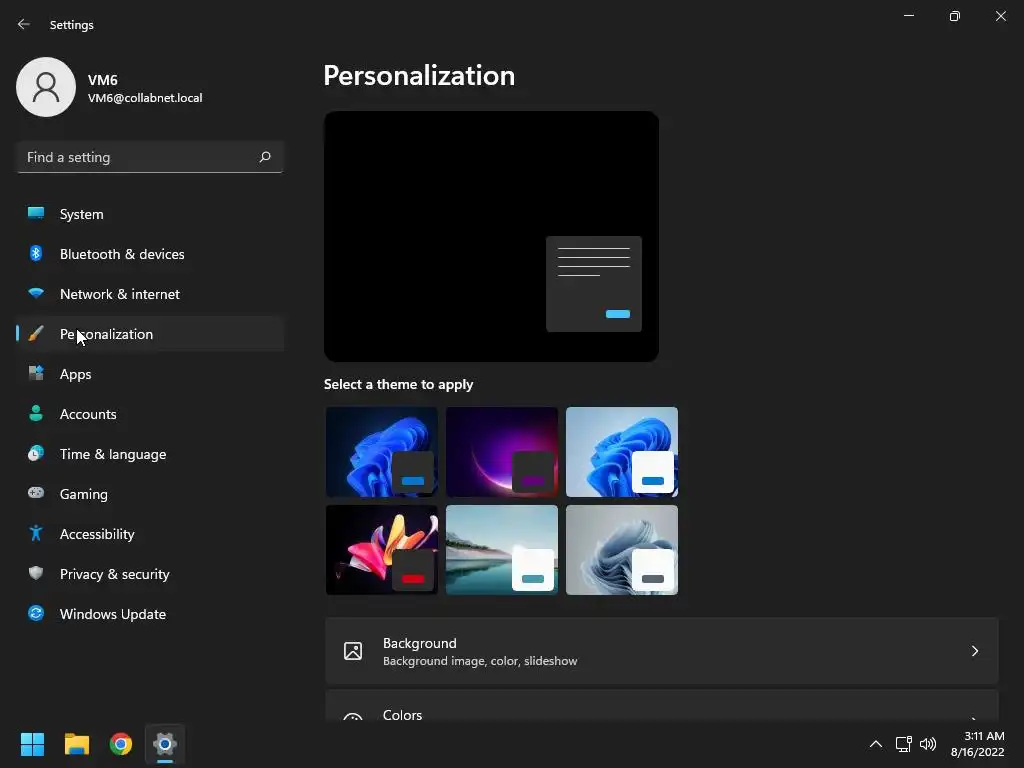Apply the purple glow theme
This screenshot has width=1024, height=768.
[x=502, y=452]
